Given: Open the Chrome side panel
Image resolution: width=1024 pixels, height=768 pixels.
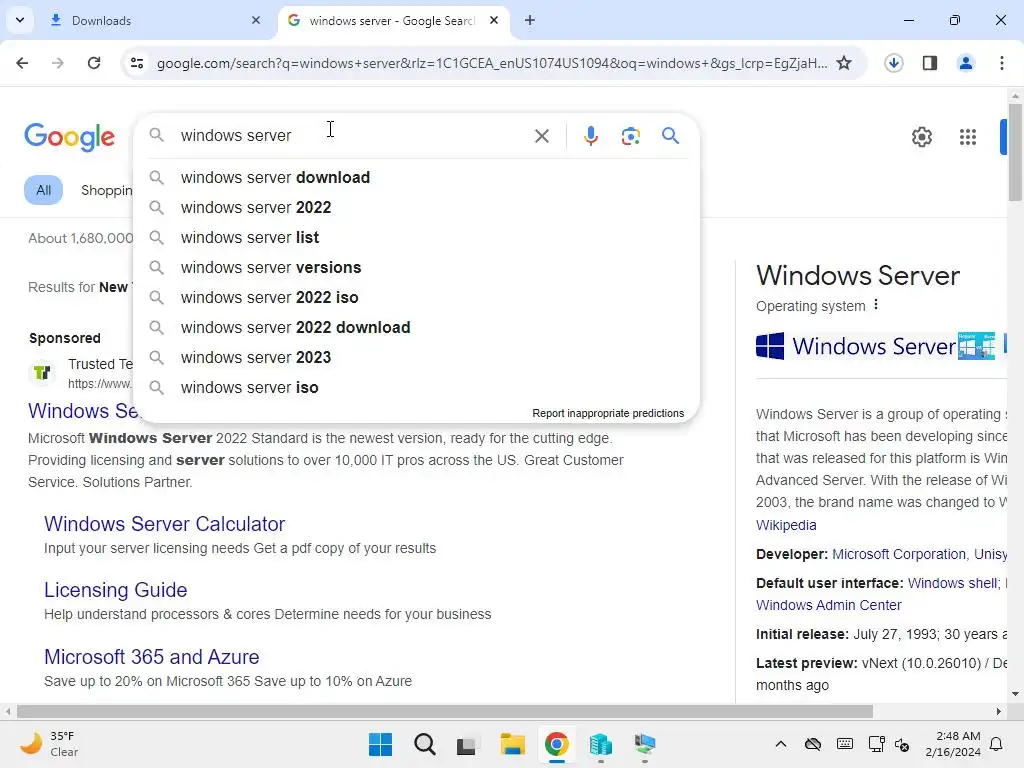Looking at the screenshot, I should pos(930,63).
